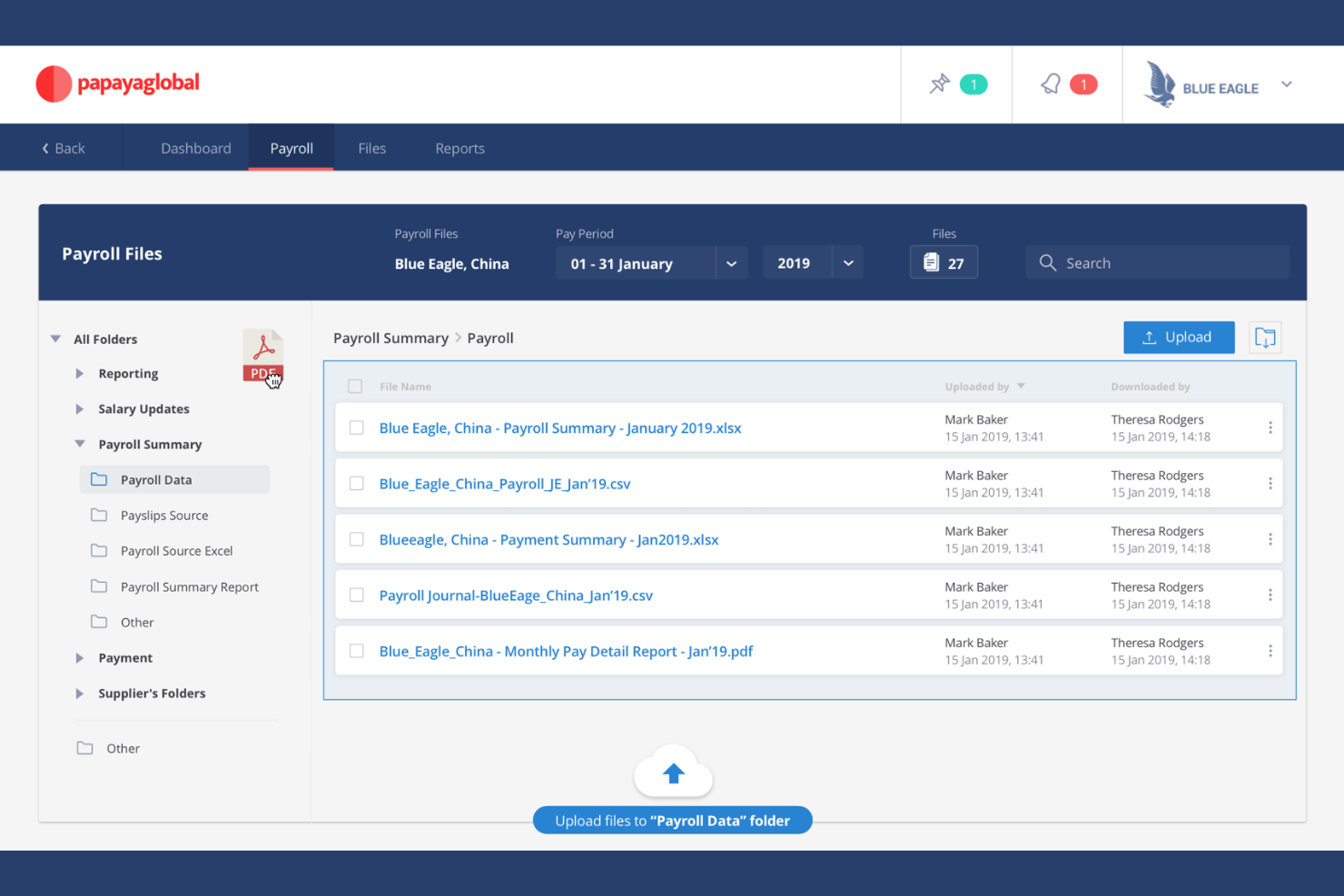Screen dimensions: 1344x896
Task: Open the 2019 year selector
Action: [847, 262]
